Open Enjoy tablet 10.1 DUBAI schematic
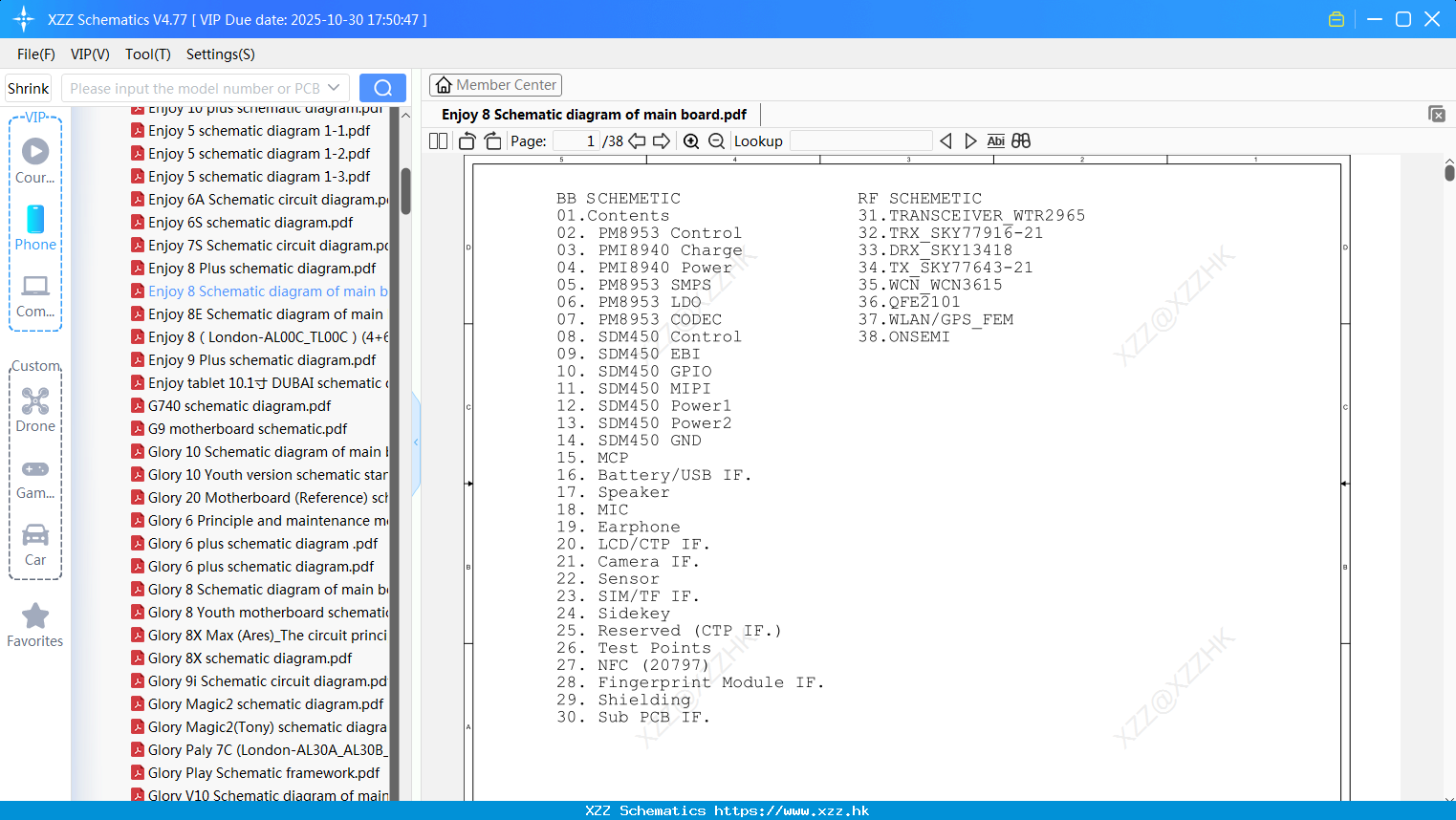This screenshot has height=820, width=1456. coord(260,383)
